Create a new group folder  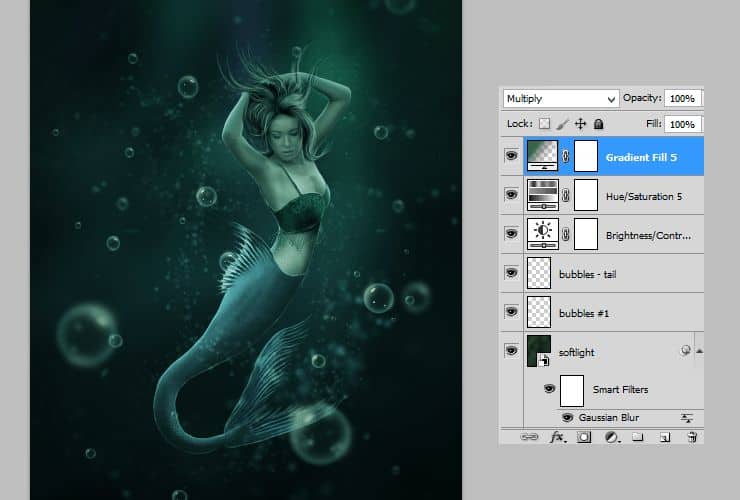(x=638, y=437)
